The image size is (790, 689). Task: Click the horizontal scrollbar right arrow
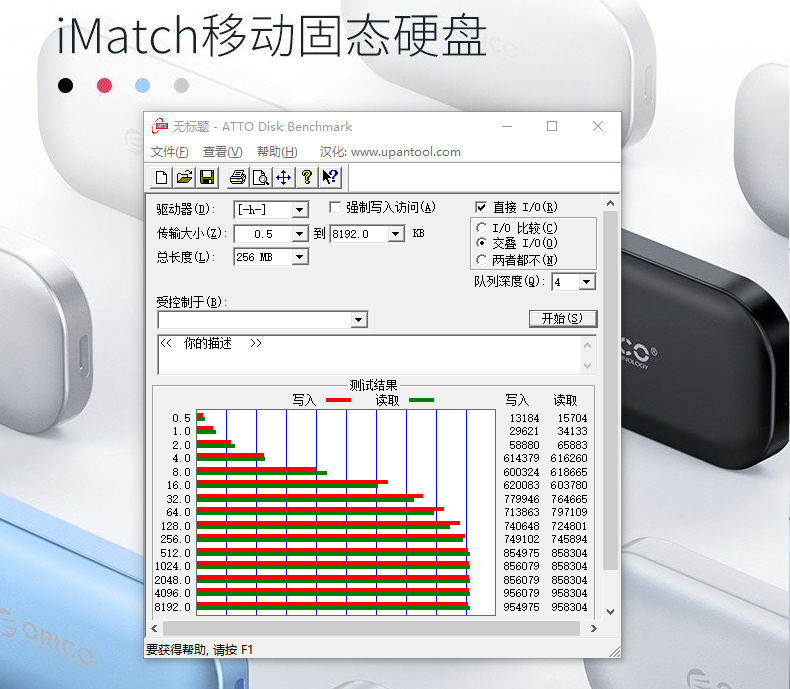594,629
